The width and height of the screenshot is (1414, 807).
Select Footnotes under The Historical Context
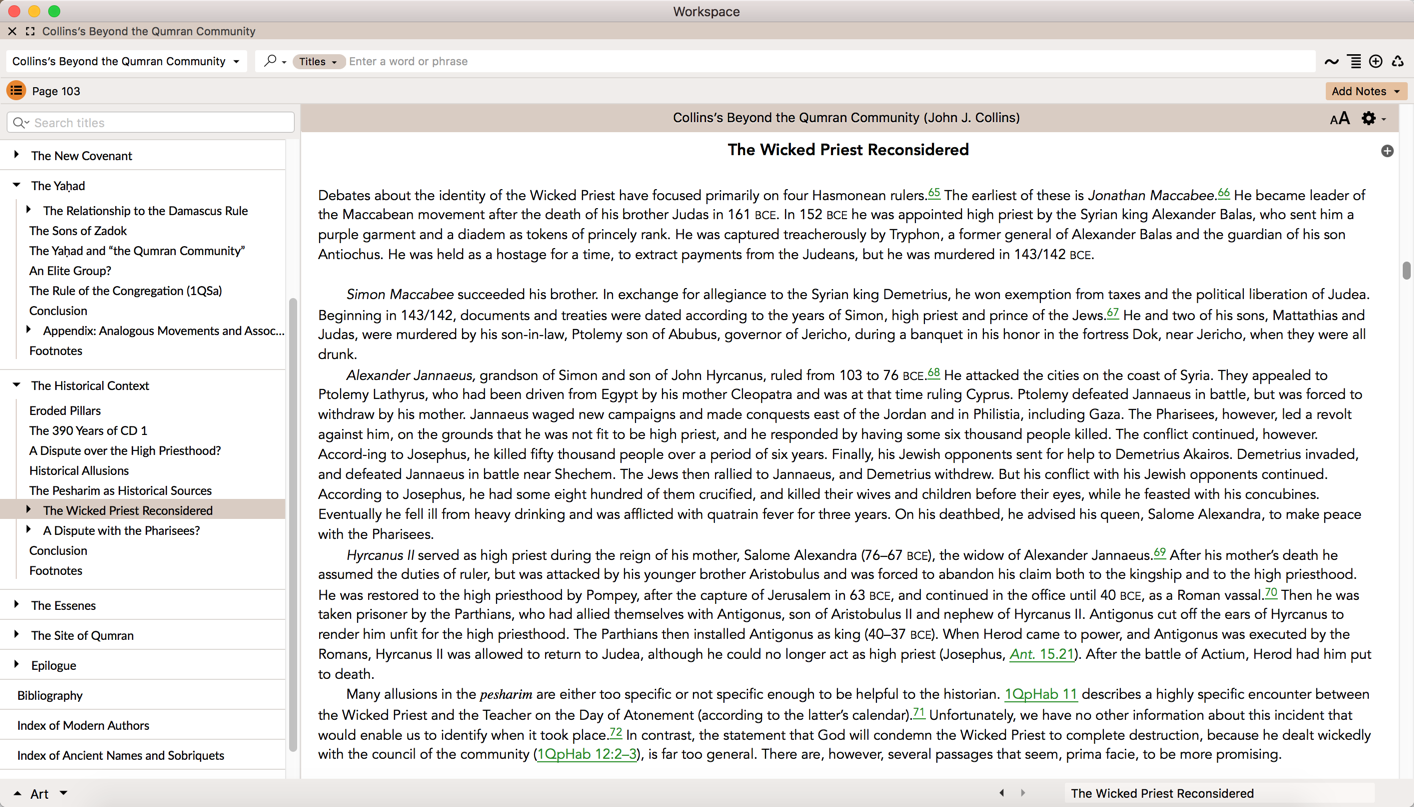[x=56, y=571]
